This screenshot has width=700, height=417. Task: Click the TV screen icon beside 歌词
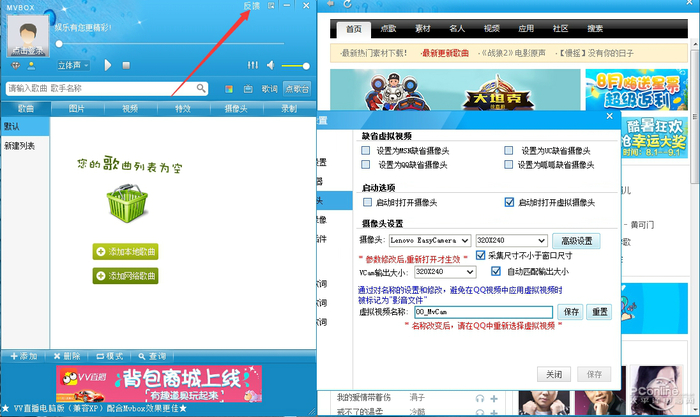tap(248, 89)
